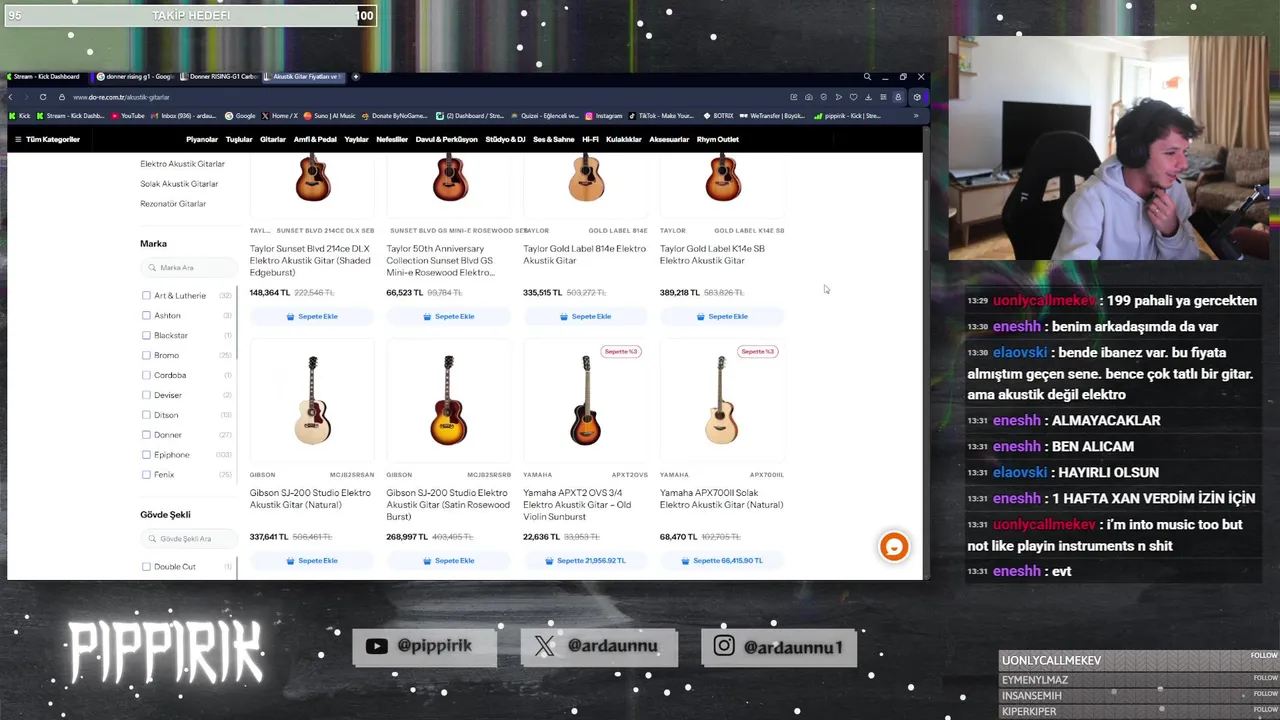Viewport: 1280px width, 720px height.
Task: Open the Gibson SJ-200 Satin Rosewood Burst thumbnail
Action: tap(449, 400)
